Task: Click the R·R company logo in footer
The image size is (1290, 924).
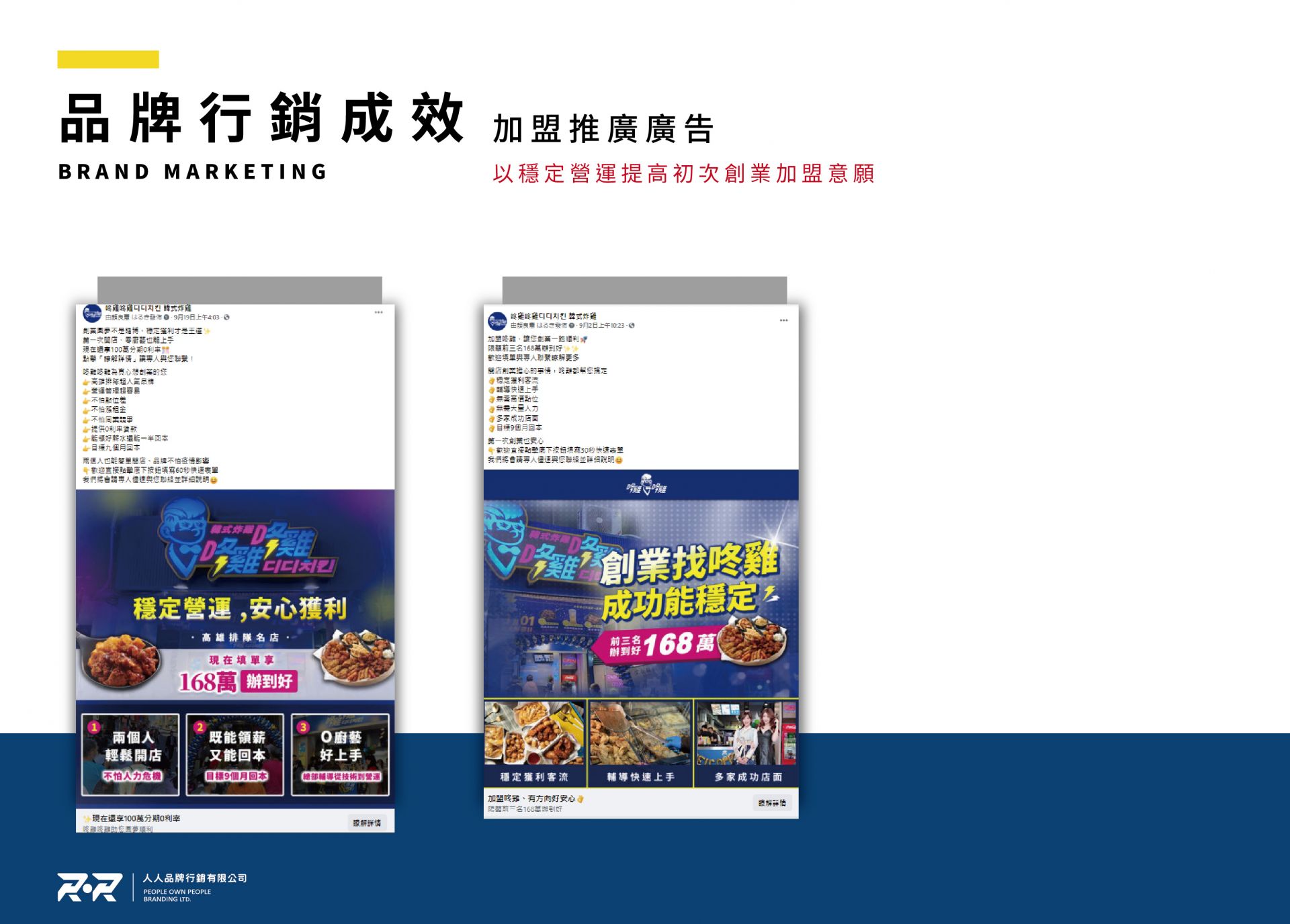Action: point(89,887)
